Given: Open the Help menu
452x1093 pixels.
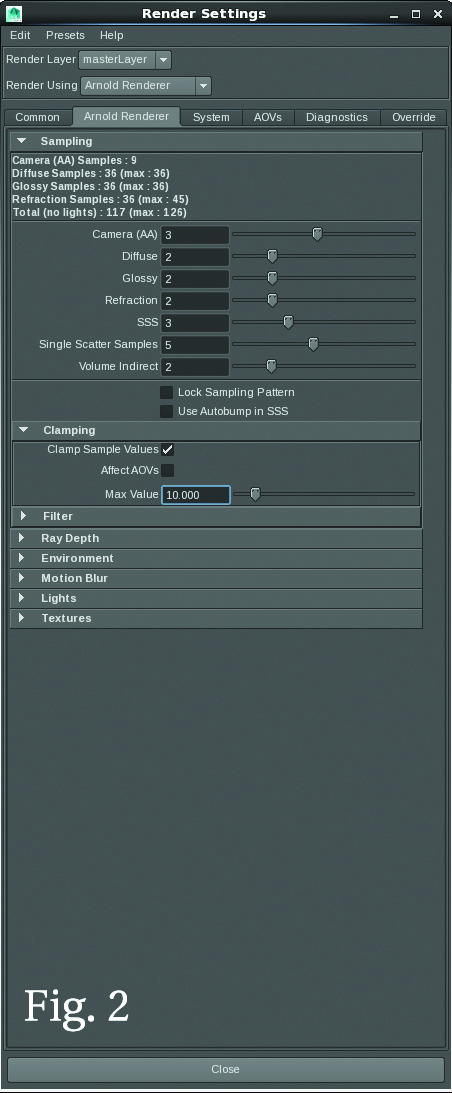Looking at the screenshot, I should pyautogui.click(x=112, y=35).
